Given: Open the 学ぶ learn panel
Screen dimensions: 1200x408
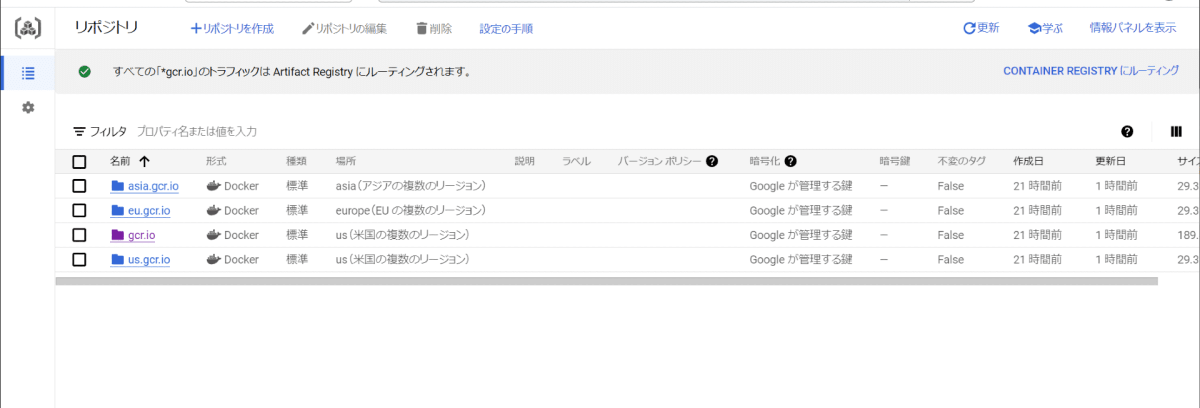Looking at the screenshot, I should tap(1045, 28).
